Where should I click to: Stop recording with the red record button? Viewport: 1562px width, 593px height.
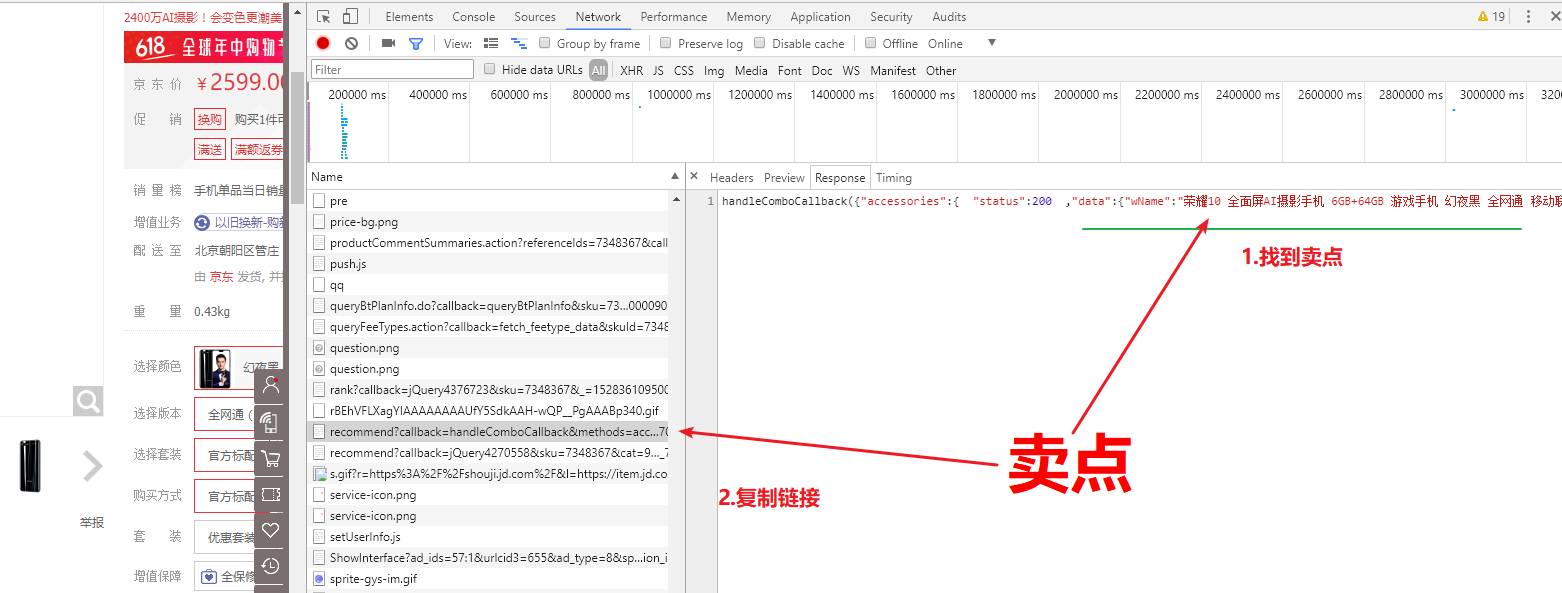323,43
